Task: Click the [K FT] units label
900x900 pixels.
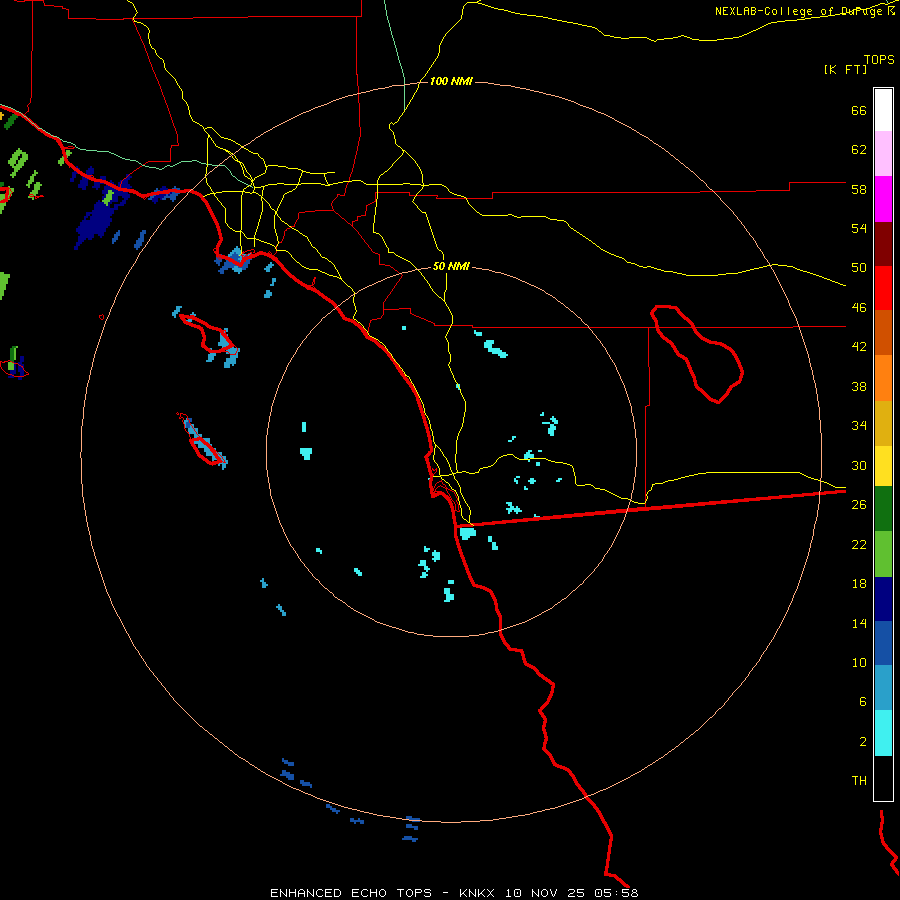Action: (845, 69)
